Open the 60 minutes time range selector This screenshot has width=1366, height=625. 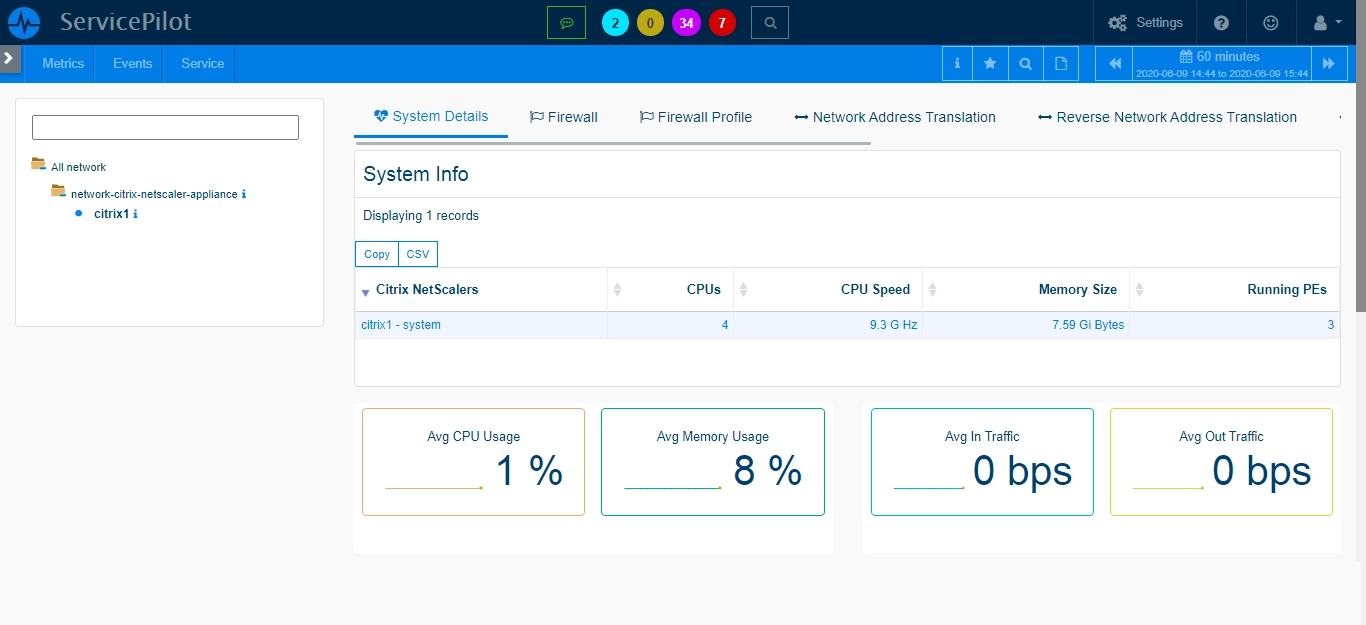(x=1220, y=63)
